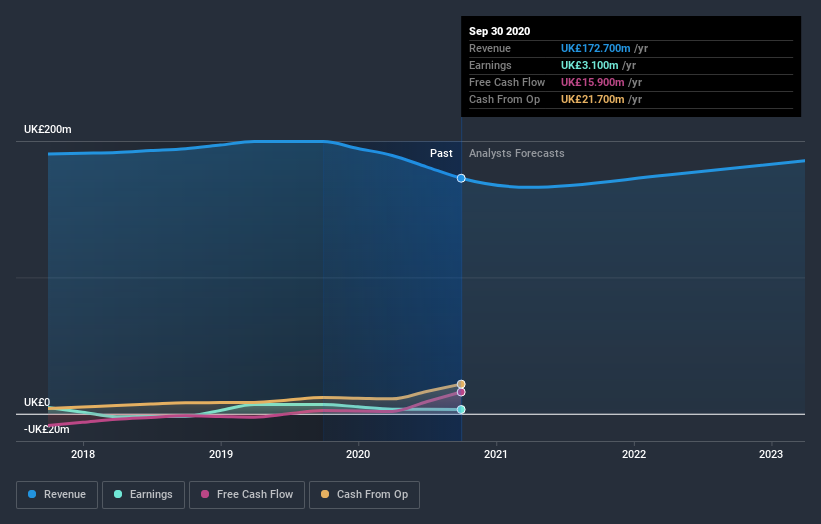
Task: Click the UK£172.700m revenue value
Action: point(595,48)
